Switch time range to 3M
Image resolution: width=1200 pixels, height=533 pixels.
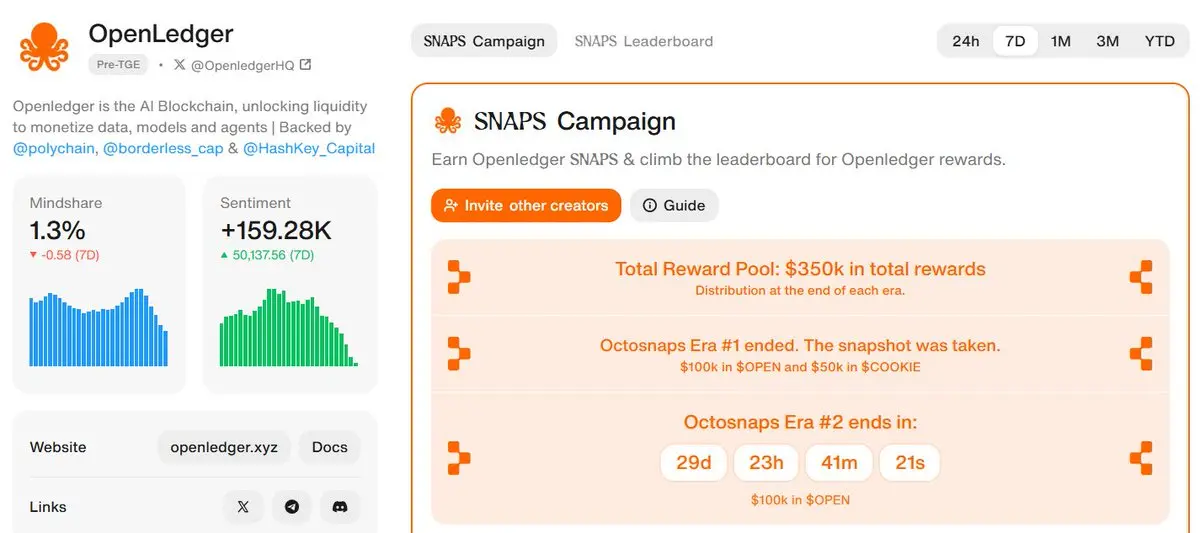point(1107,41)
